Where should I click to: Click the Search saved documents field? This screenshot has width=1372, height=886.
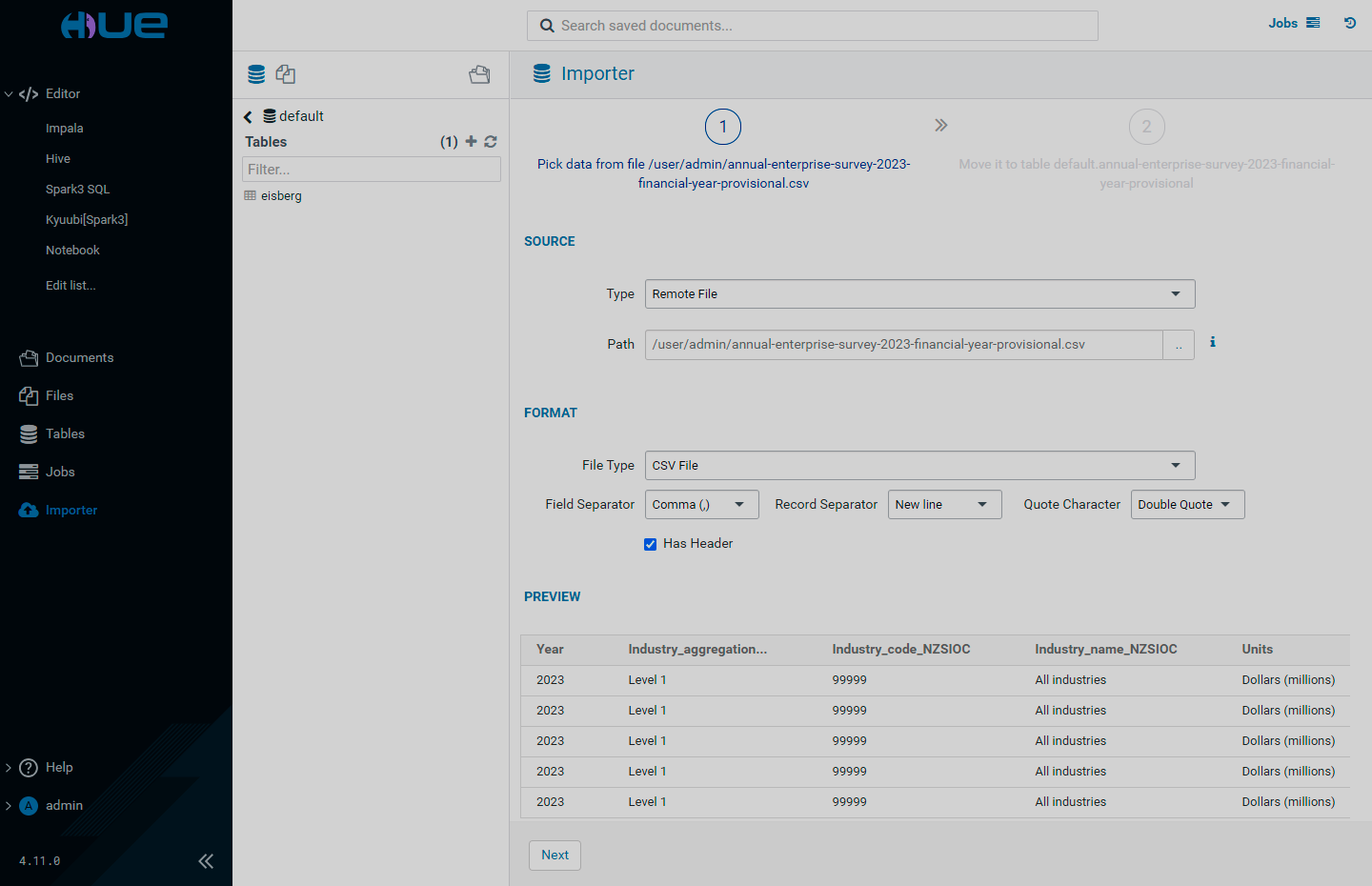click(x=812, y=26)
